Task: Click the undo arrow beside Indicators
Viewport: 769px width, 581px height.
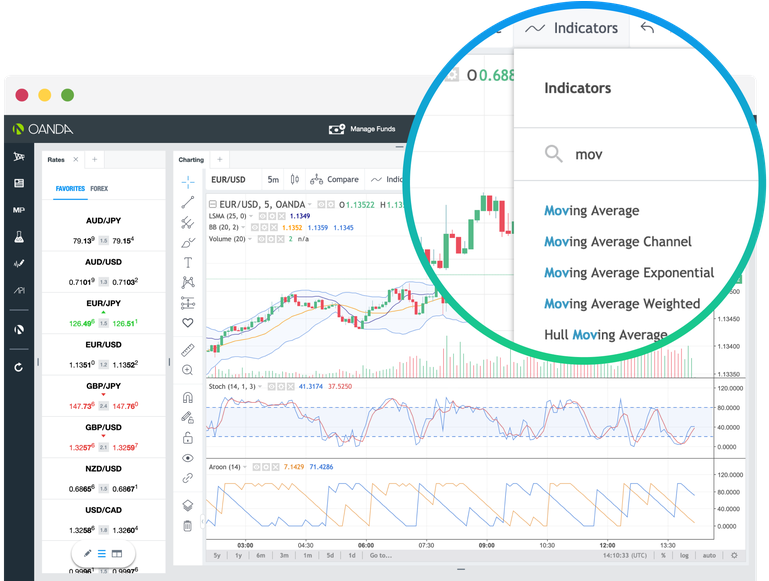Action: (647, 27)
